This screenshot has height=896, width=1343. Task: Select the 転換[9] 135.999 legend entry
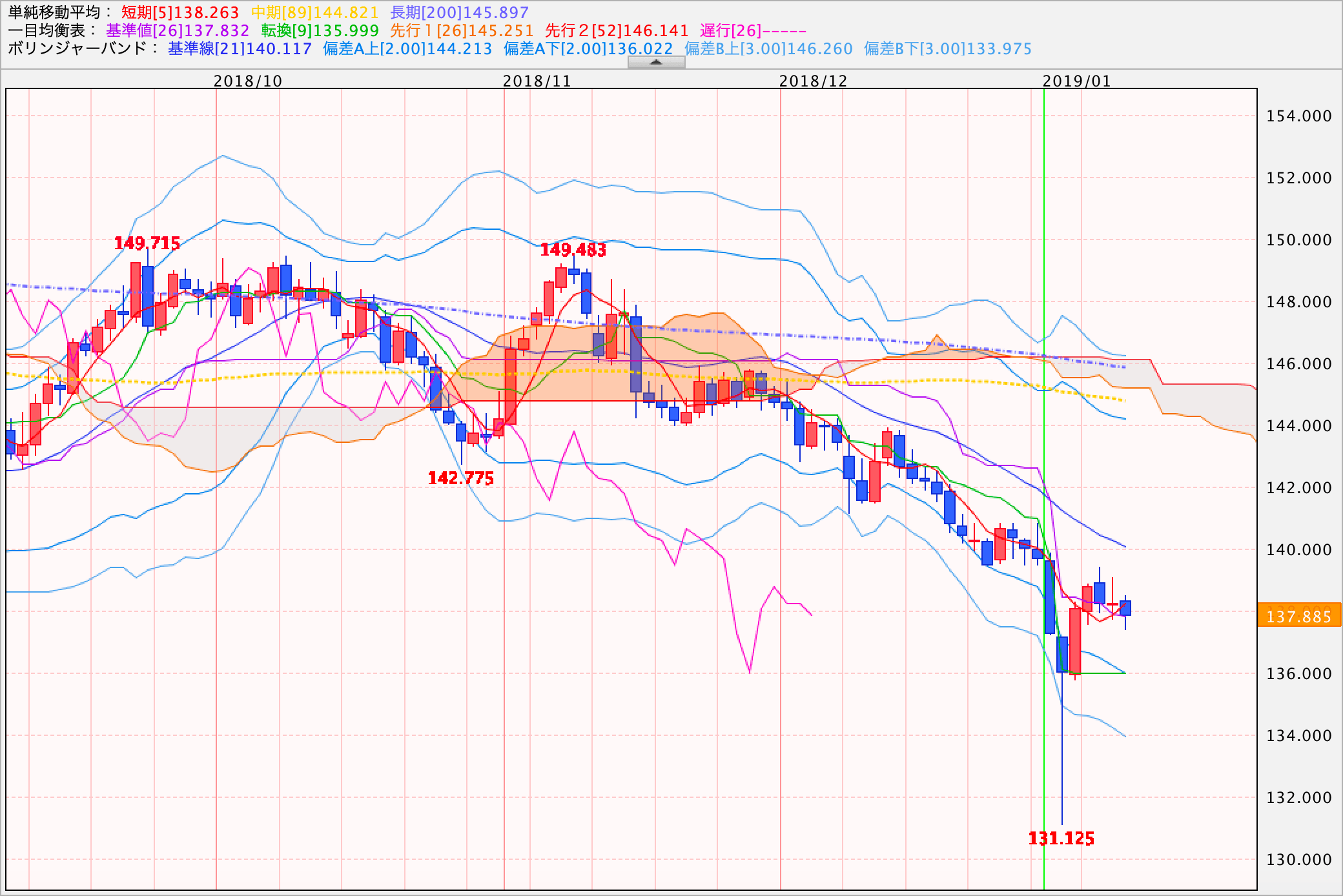tap(320, 31)
